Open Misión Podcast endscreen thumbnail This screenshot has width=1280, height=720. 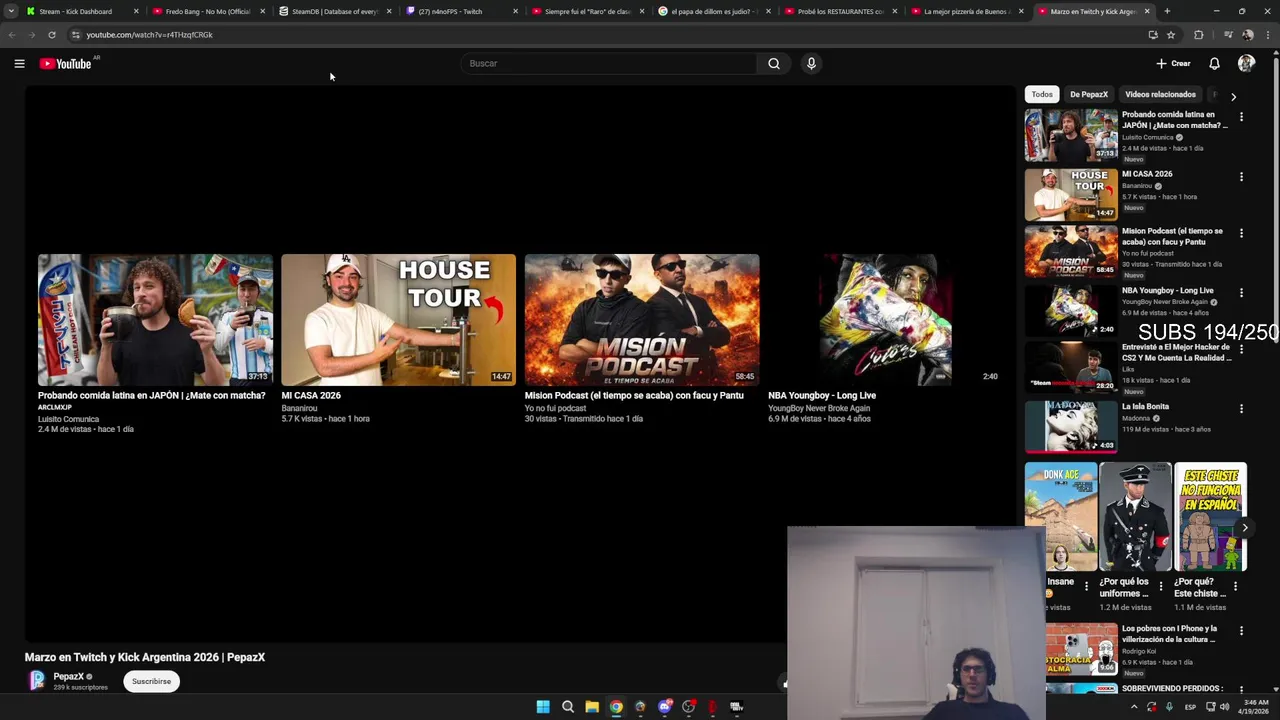[642, 320]
